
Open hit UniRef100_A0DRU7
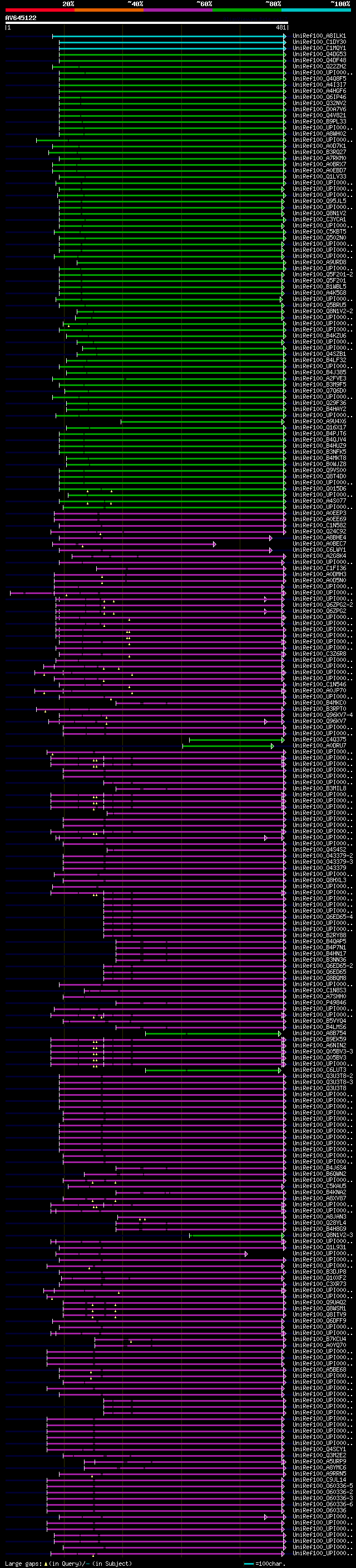319,746
